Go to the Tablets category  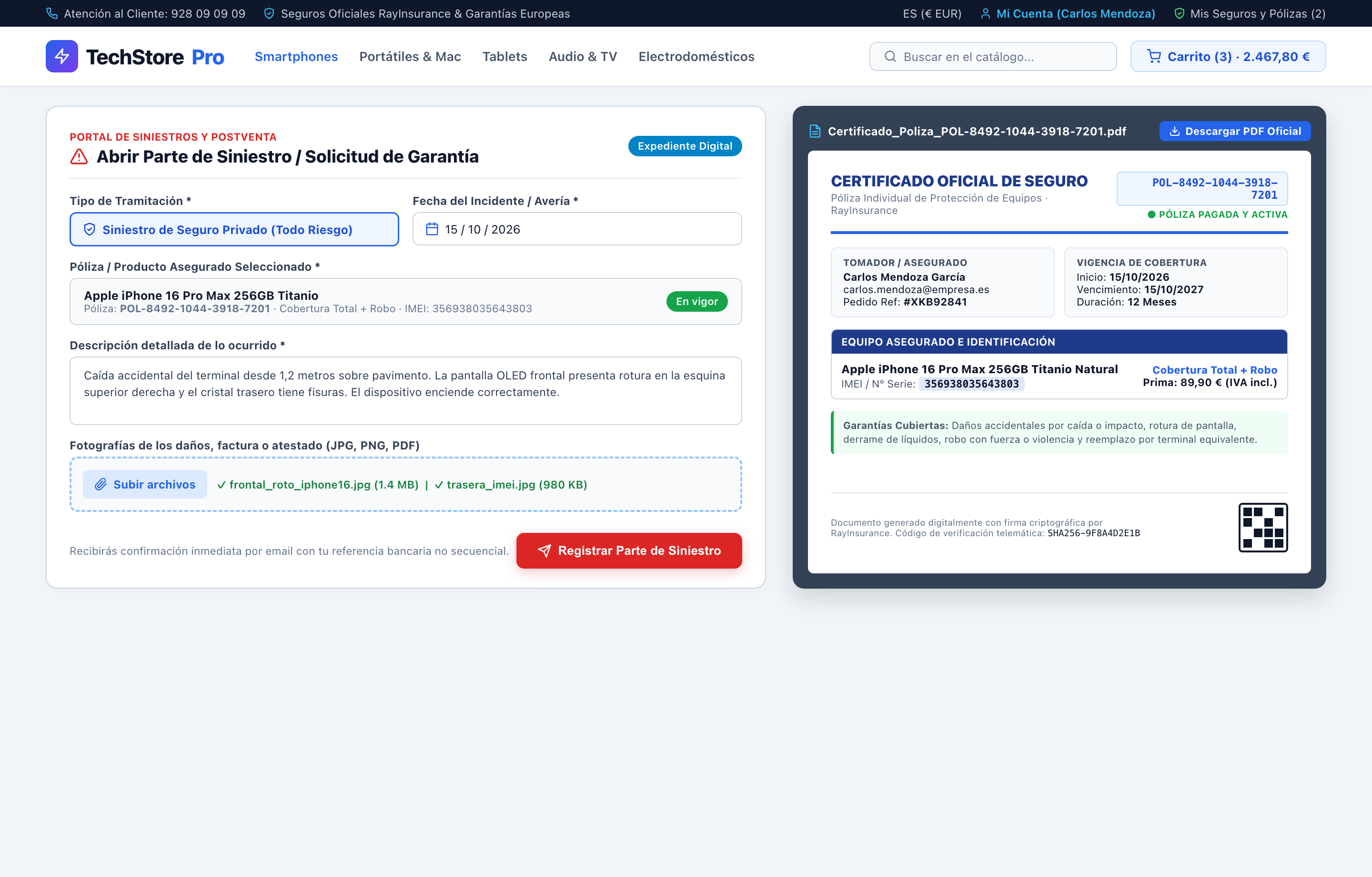[x=505, y=56]
